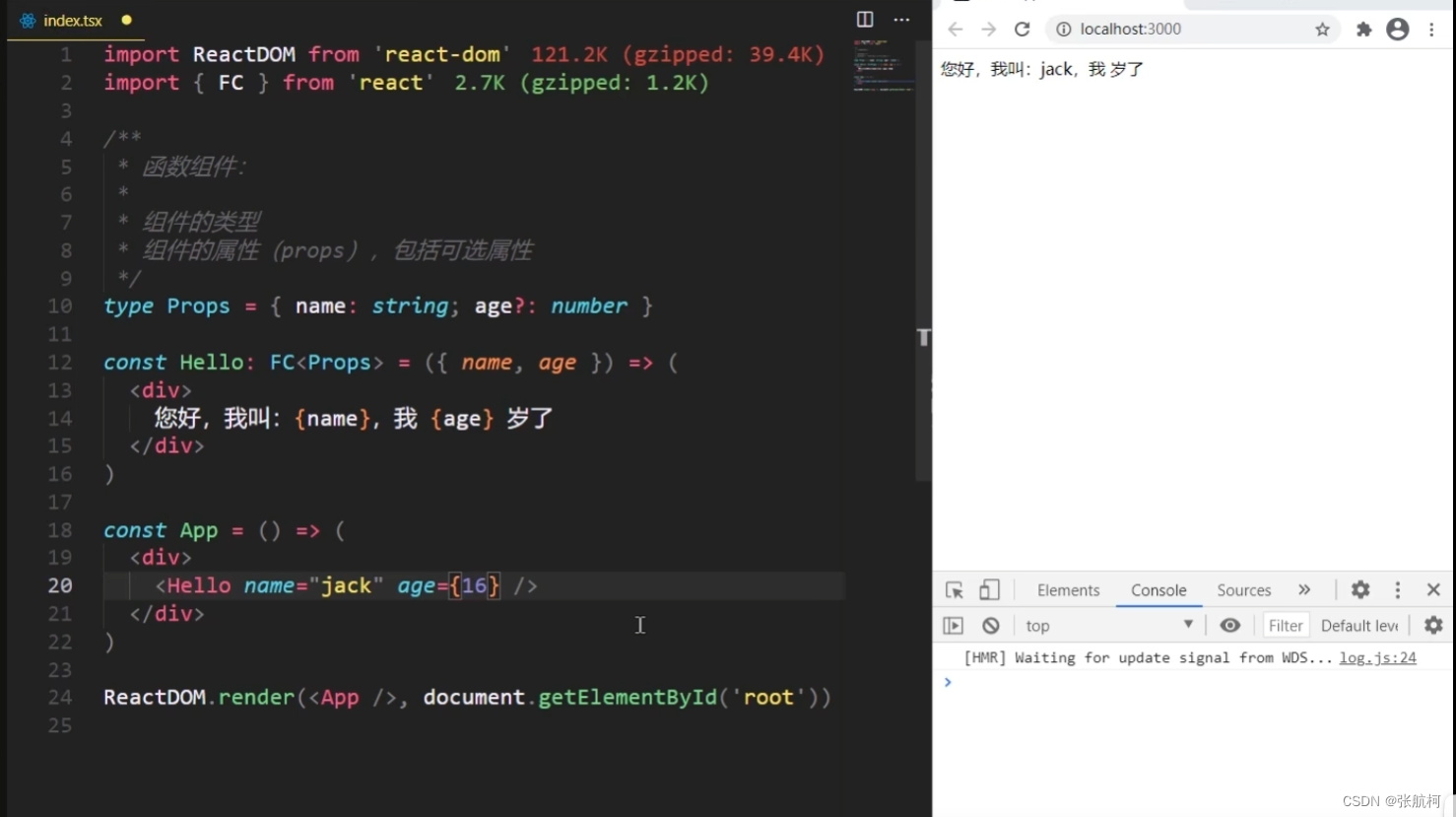Click the split editor icon
The height and width of the screenshot is (817, 1456).
click(x=865, y=19)
